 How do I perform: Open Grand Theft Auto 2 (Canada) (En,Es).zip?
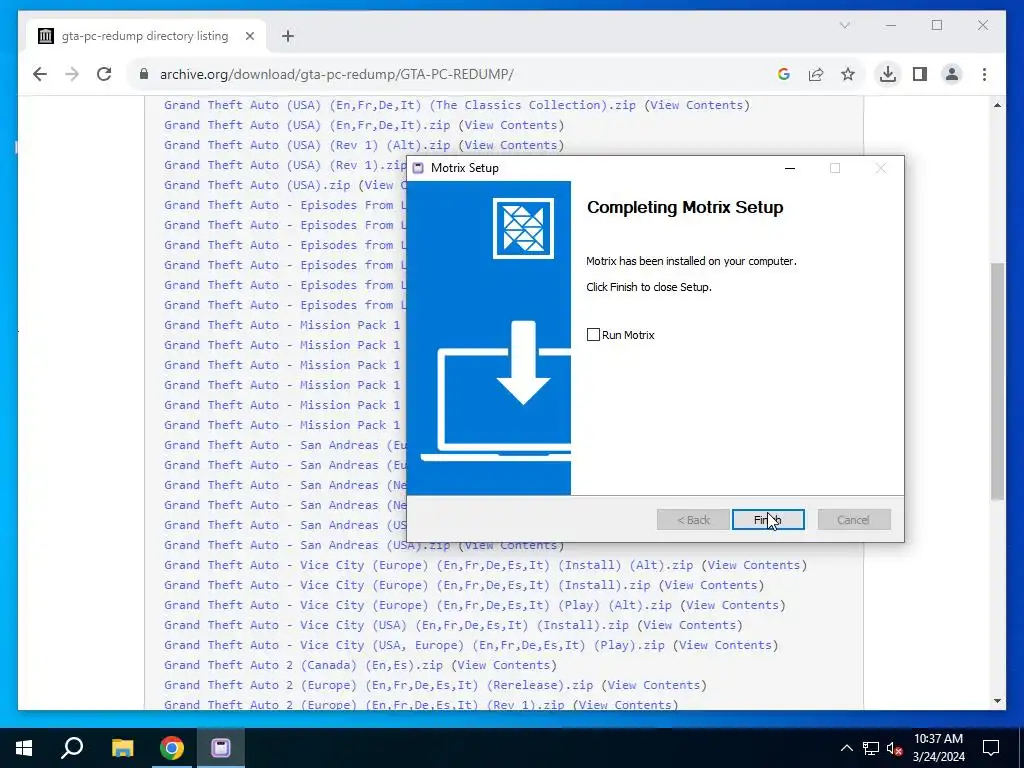pos(303,665)
